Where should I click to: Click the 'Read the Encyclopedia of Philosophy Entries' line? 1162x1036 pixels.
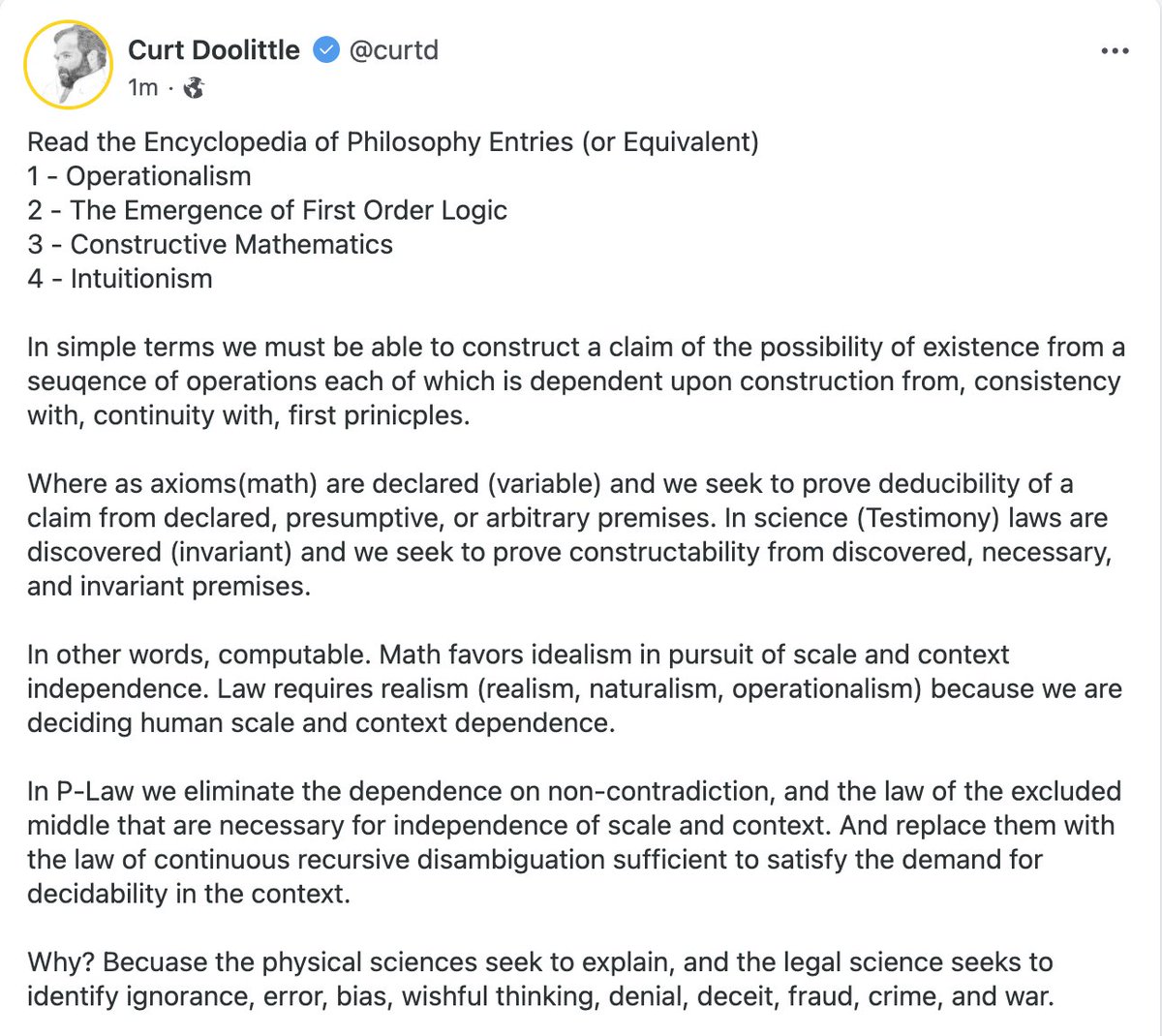(x=392, y=142)
